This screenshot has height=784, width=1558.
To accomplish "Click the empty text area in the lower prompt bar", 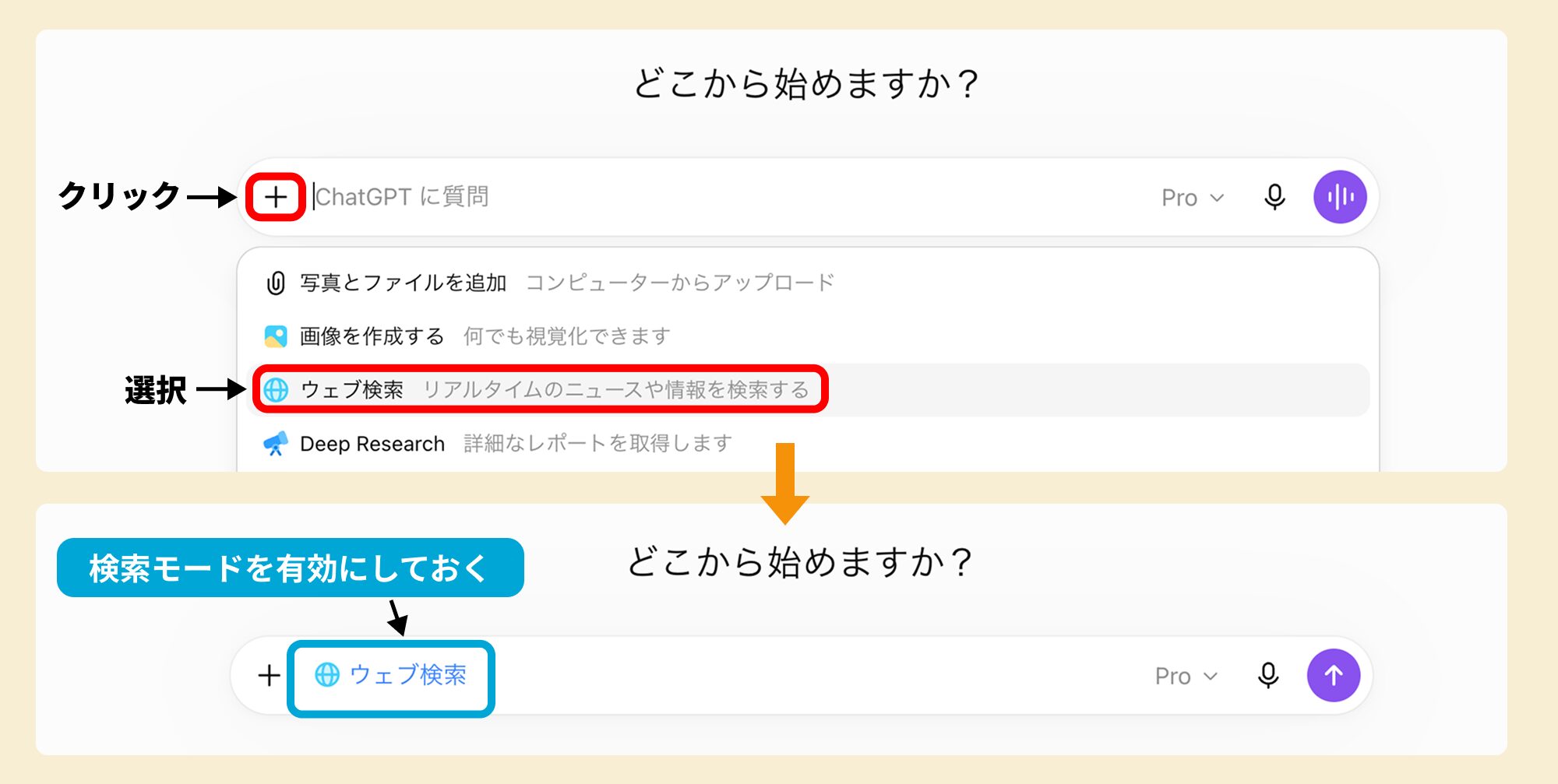I will pyautogui.click(x=818, y=675).
